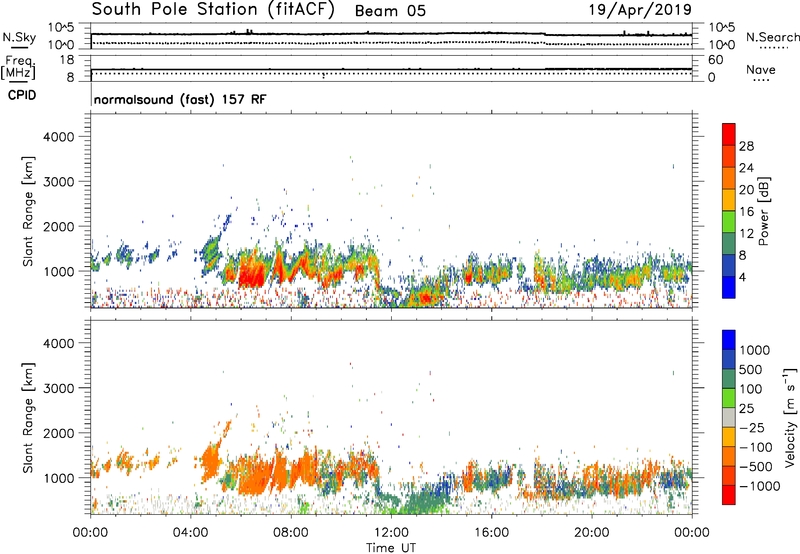The height and width of the screenshot is (554, 800).
Task: Click the '60' tick on the Nave axis
Action: coord(715,60)
